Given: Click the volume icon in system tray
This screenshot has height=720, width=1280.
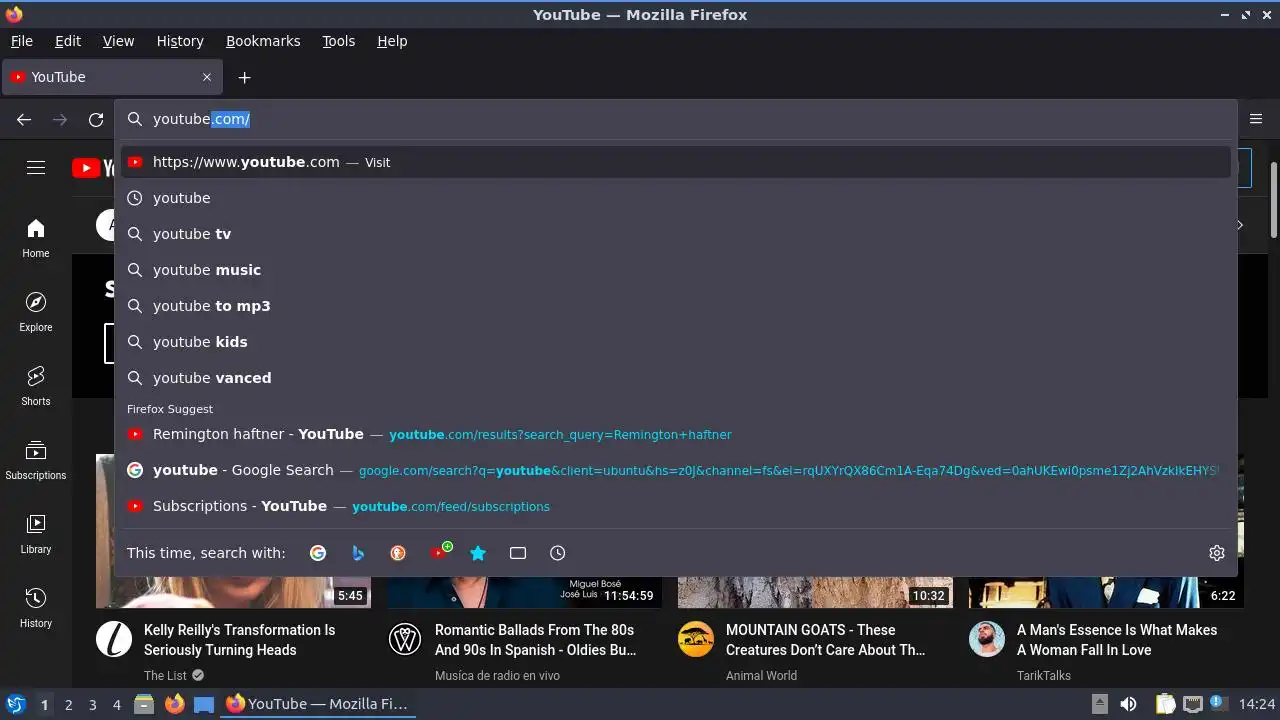Looking at the screenshot, I should pos(1128,704).
